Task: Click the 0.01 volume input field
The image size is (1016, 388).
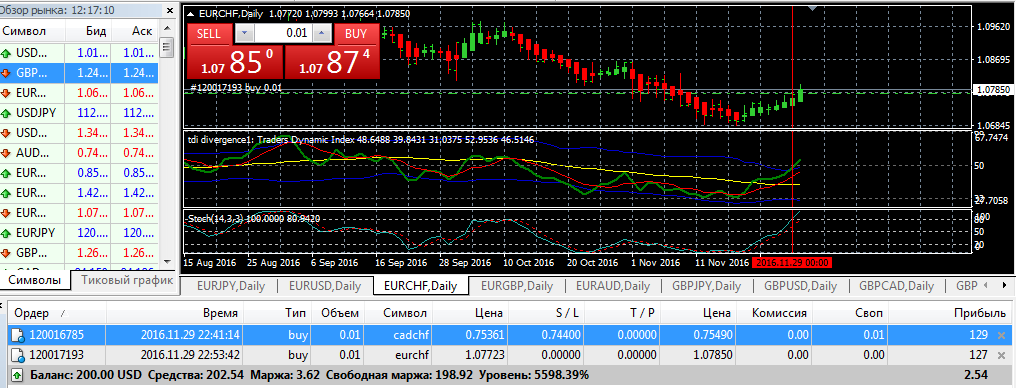Action: (284, 33)
